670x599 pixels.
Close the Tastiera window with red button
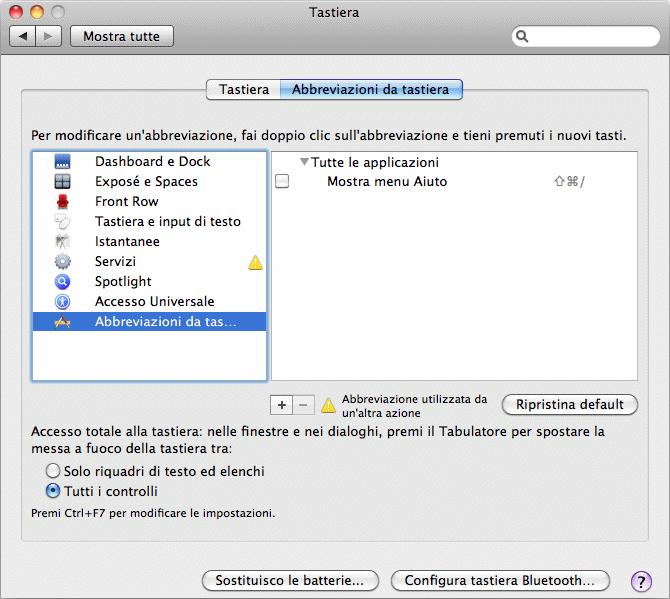16,12
